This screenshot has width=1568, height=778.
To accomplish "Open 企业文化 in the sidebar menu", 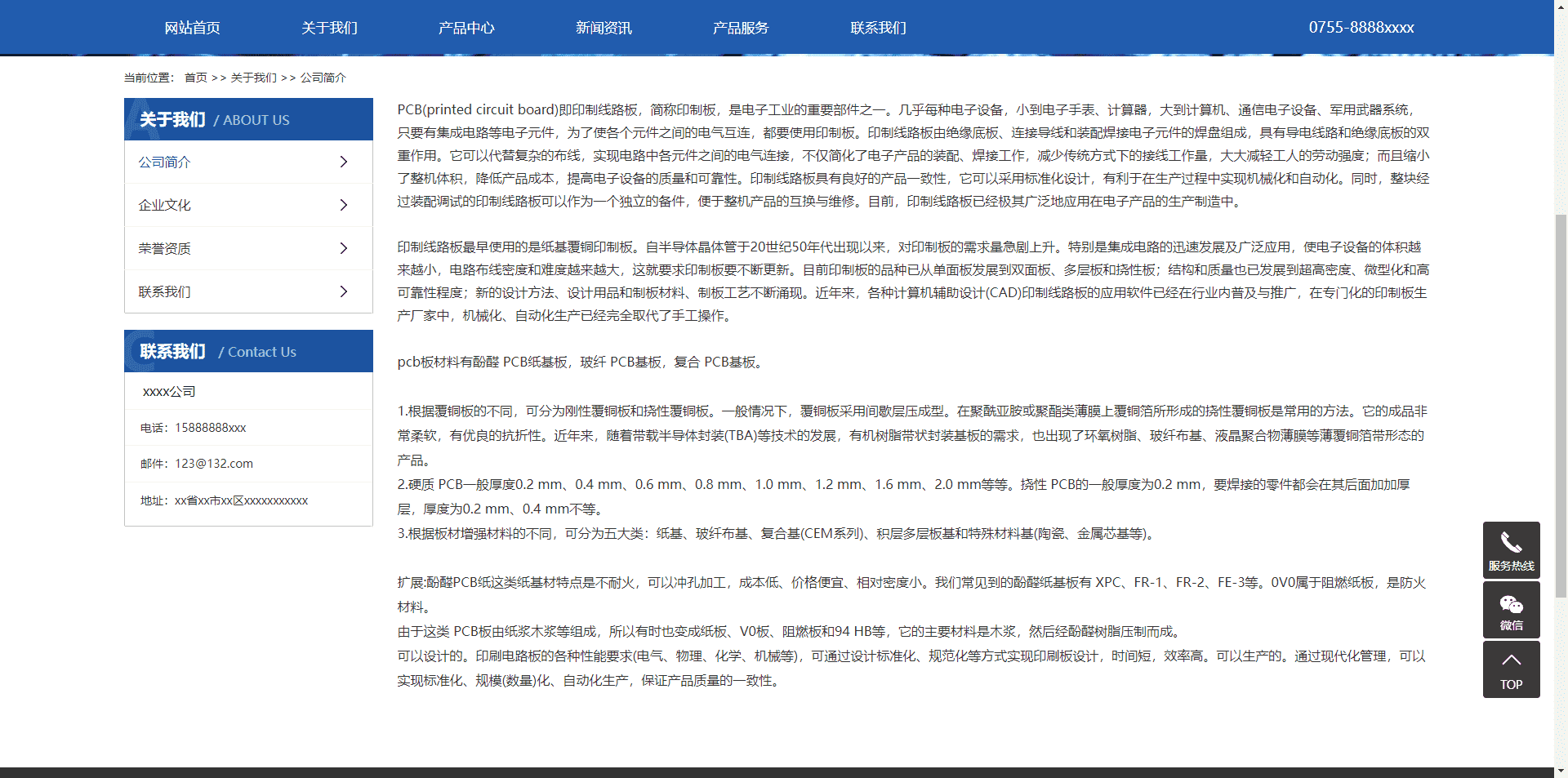I will coord(248,205).
